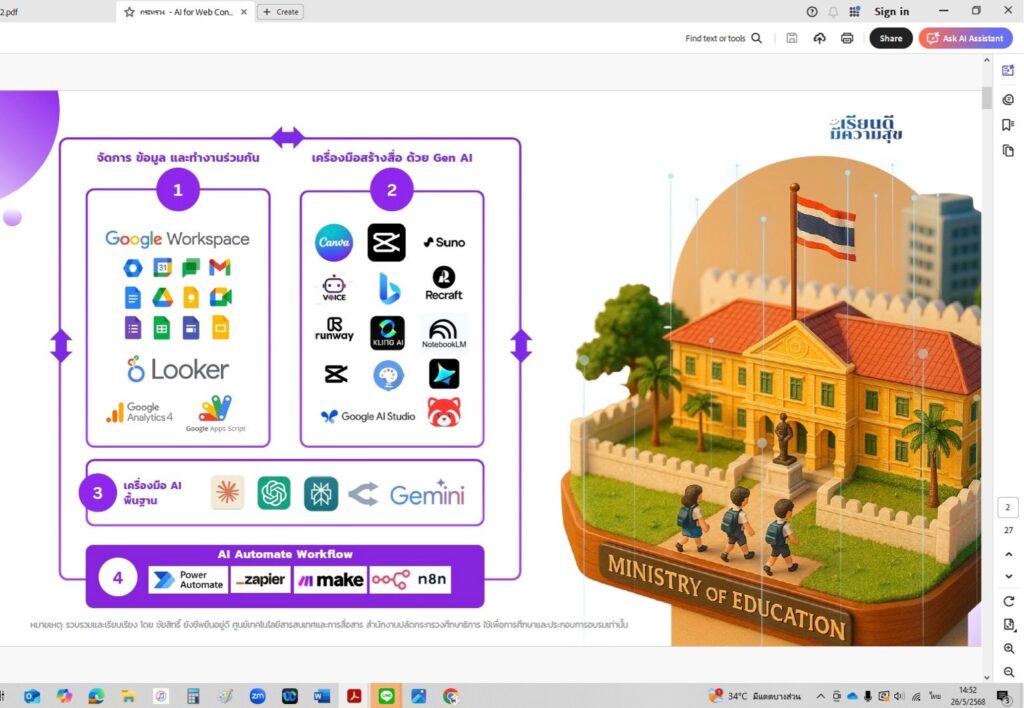Open the weather widget showing 34°C
This screenshot has width=1024, height=708.
(755, 696)
